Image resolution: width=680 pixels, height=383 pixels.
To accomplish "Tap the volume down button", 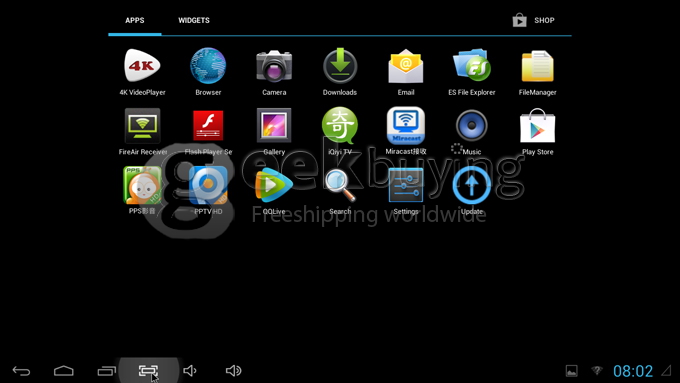I will pos(190,371).
